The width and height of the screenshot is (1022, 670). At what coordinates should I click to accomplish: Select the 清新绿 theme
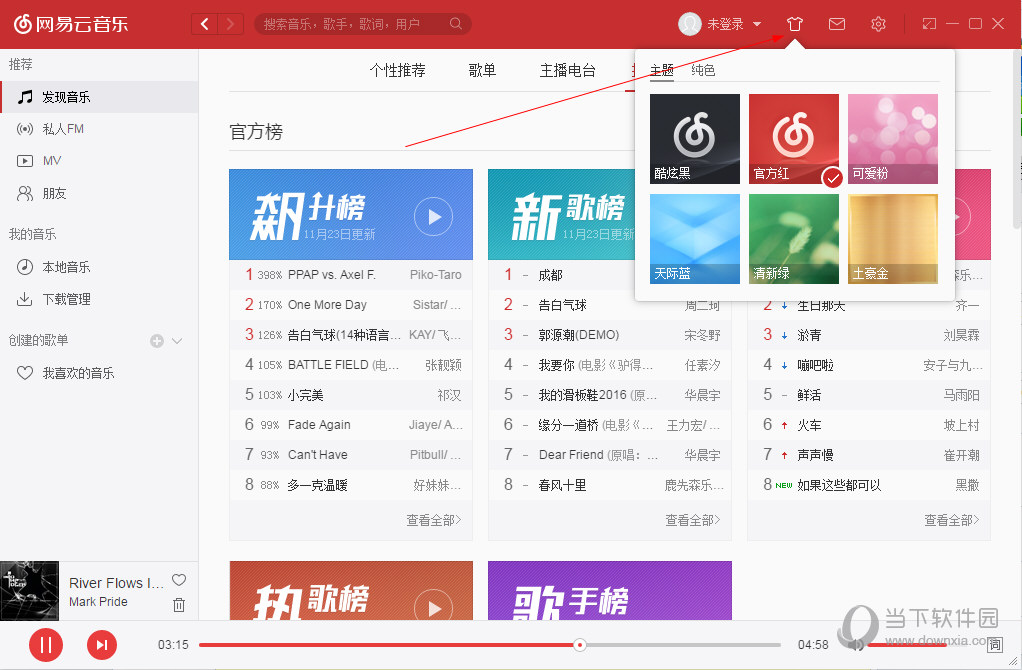pos(794,239)
